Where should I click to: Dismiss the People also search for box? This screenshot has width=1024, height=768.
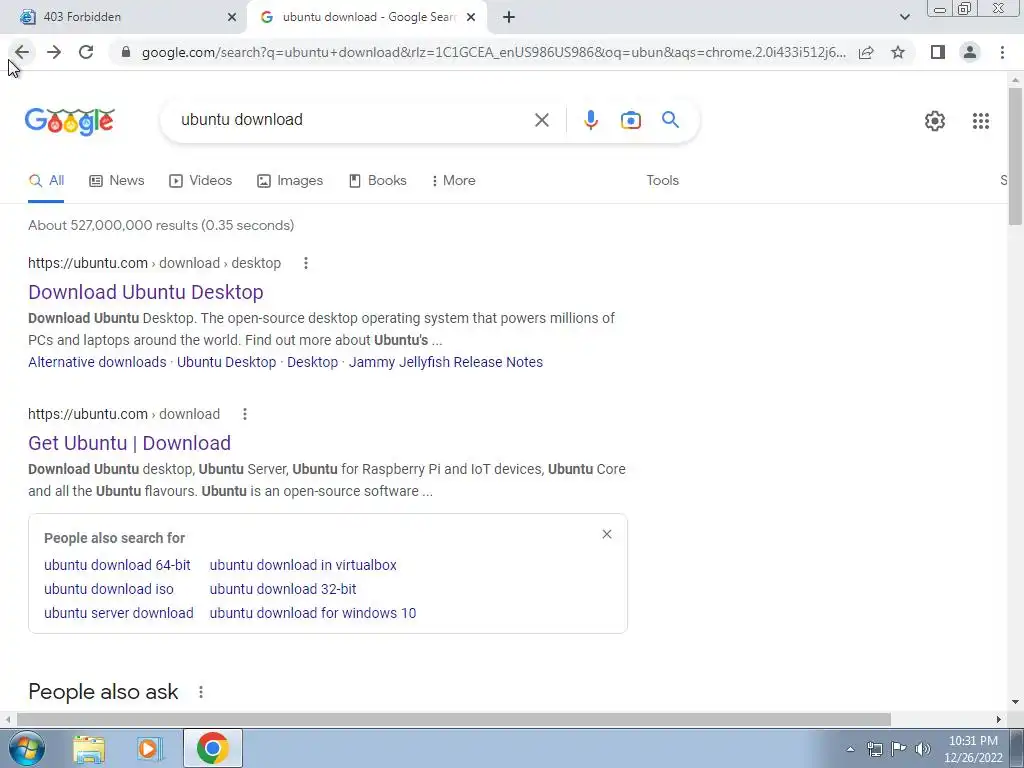(607, 534)
